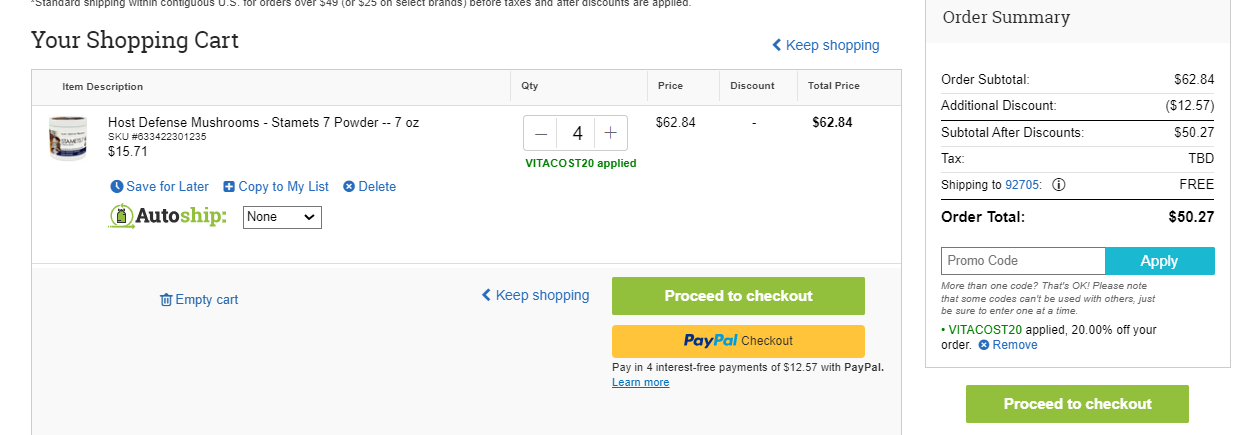Click the Autoship logo icon
The height and width of the screenshot is (435, 1238).
tap(121, 216)
